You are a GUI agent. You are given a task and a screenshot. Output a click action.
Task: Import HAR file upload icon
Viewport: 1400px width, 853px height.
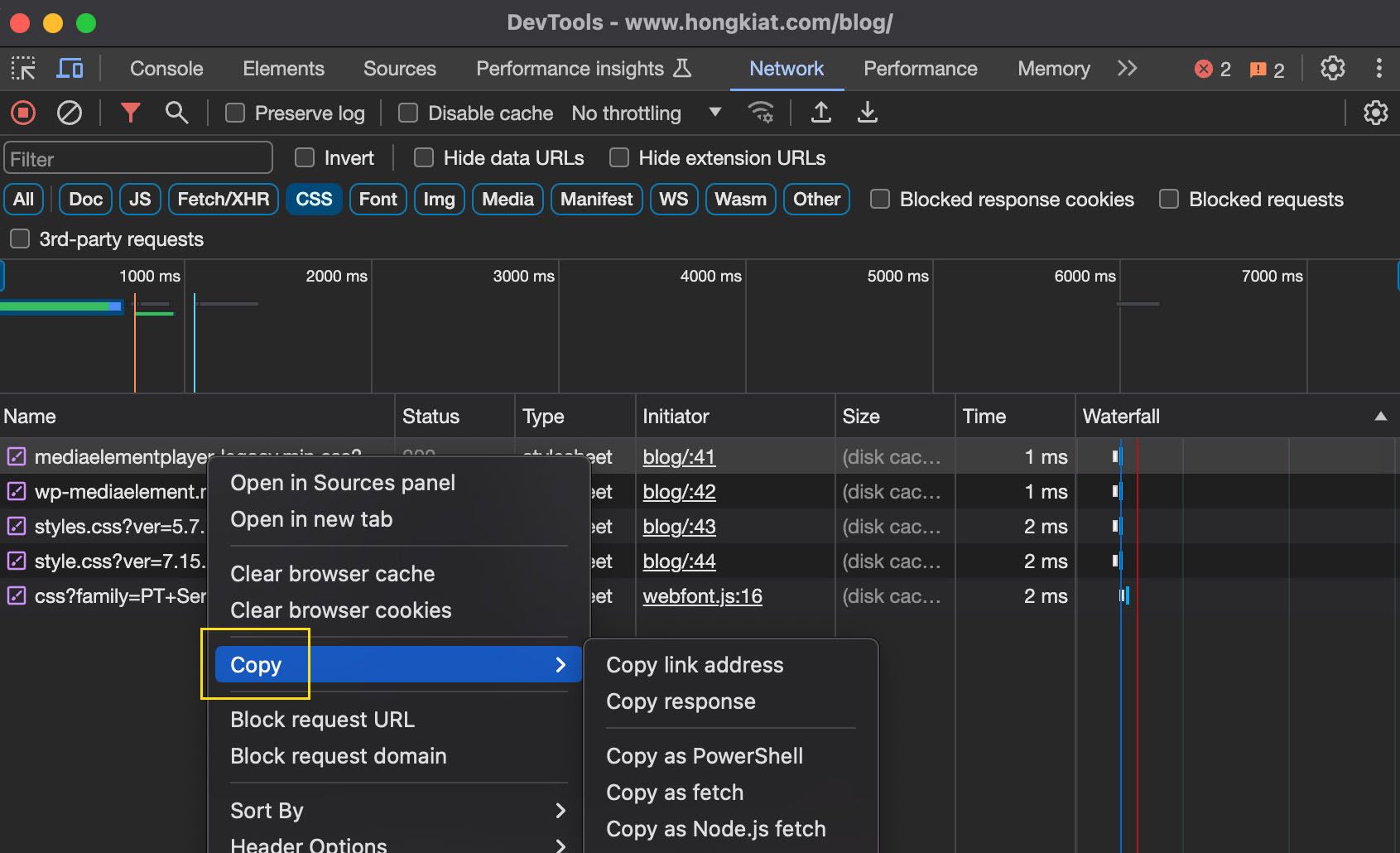[821, 112]
